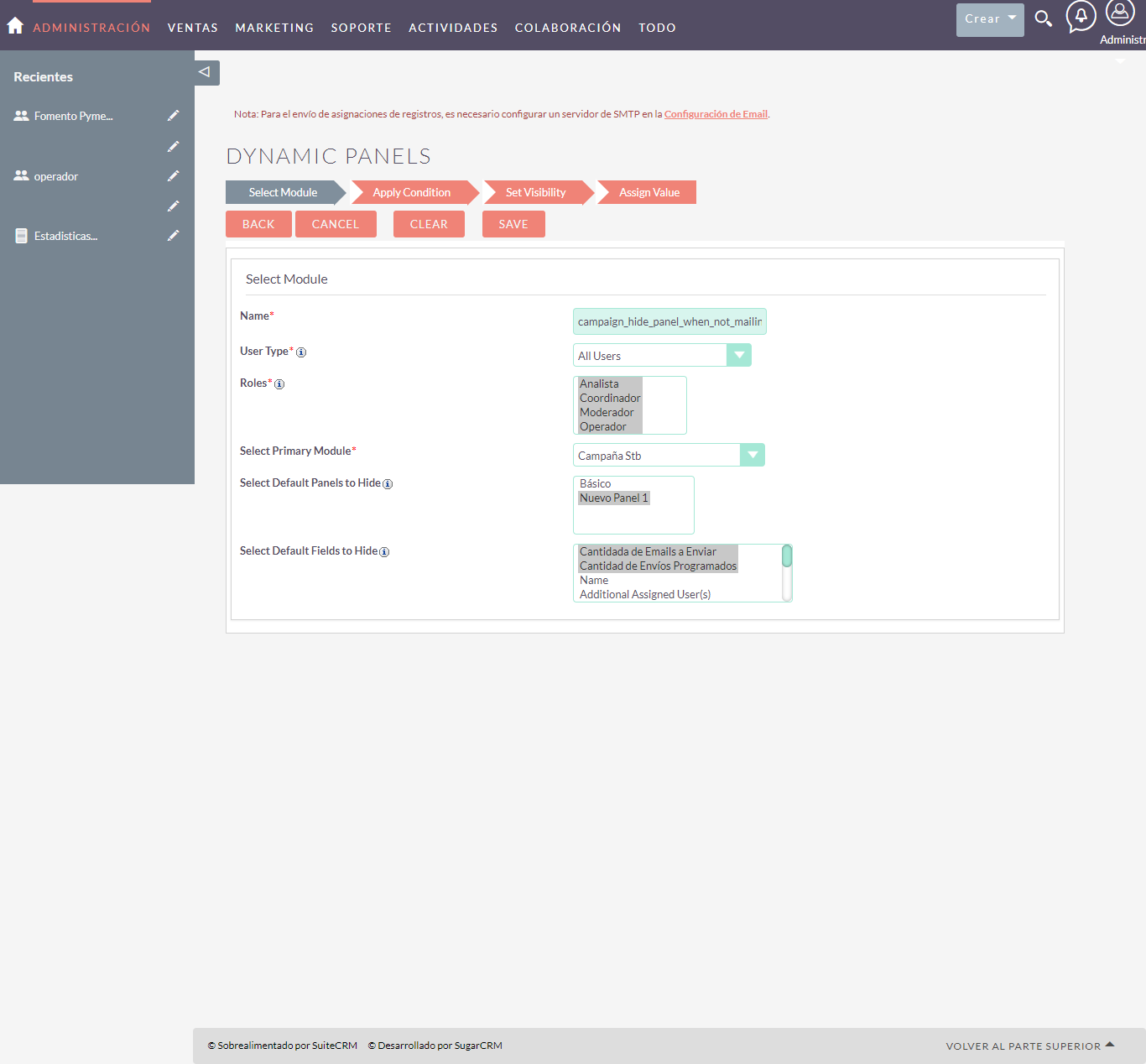
Task: Open the user profile avatar icon
Action: 1120,13
